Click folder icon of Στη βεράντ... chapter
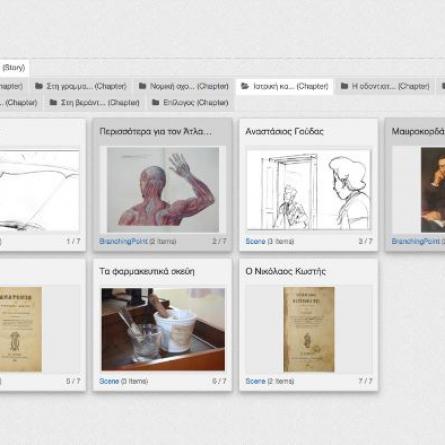This screenshot has width=445, height=445. [53, 102]
